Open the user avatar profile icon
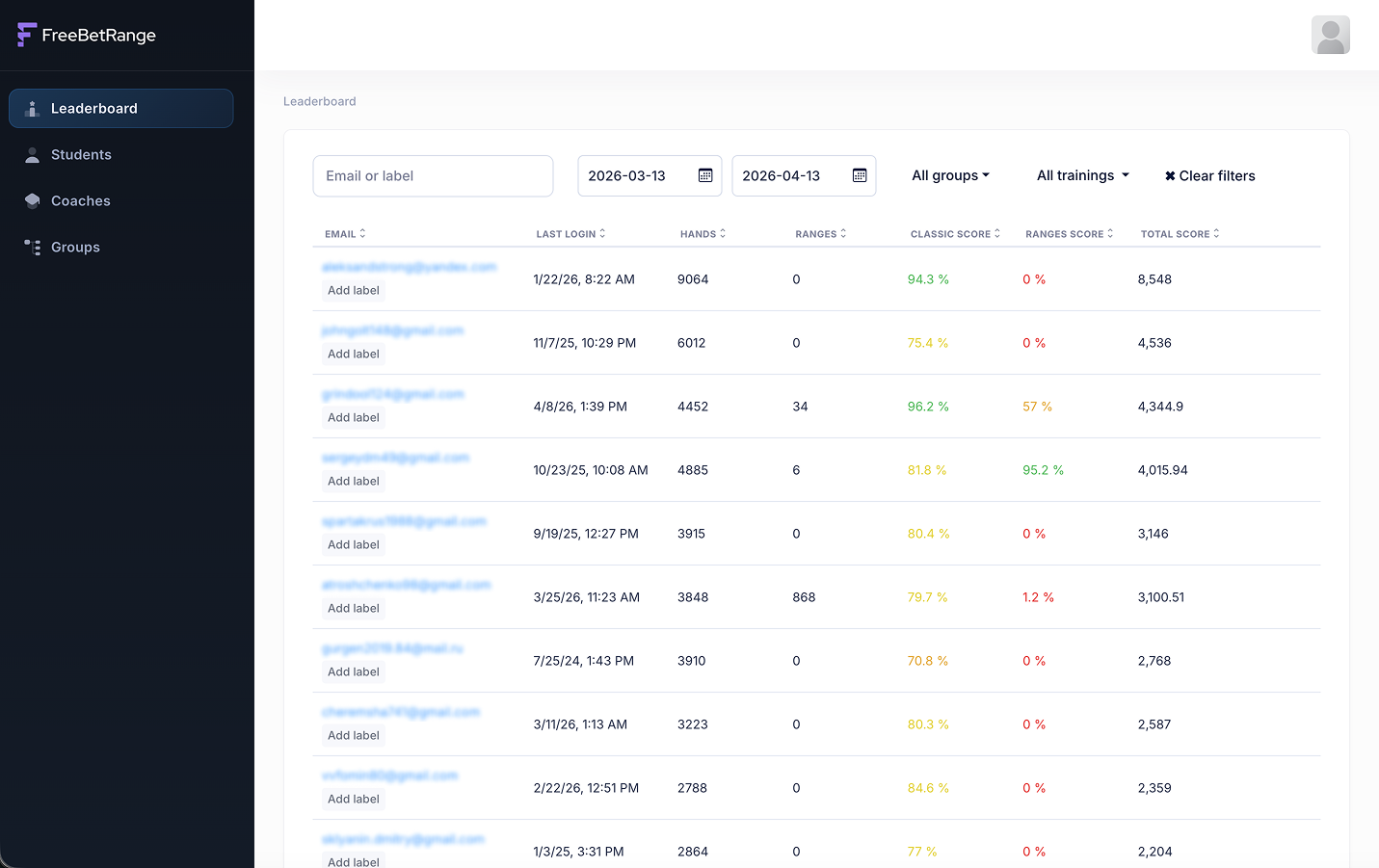1379x868 pixels. click(1330, 35)
